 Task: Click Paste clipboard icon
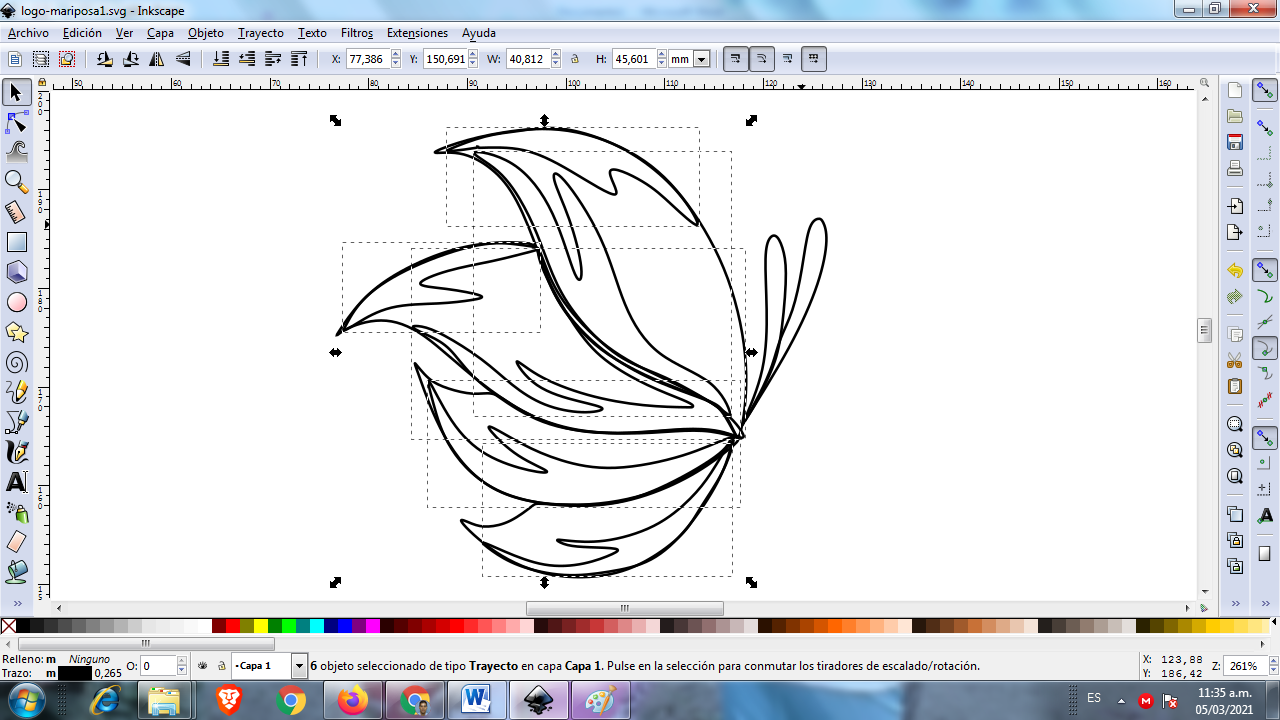point(1235,386)
